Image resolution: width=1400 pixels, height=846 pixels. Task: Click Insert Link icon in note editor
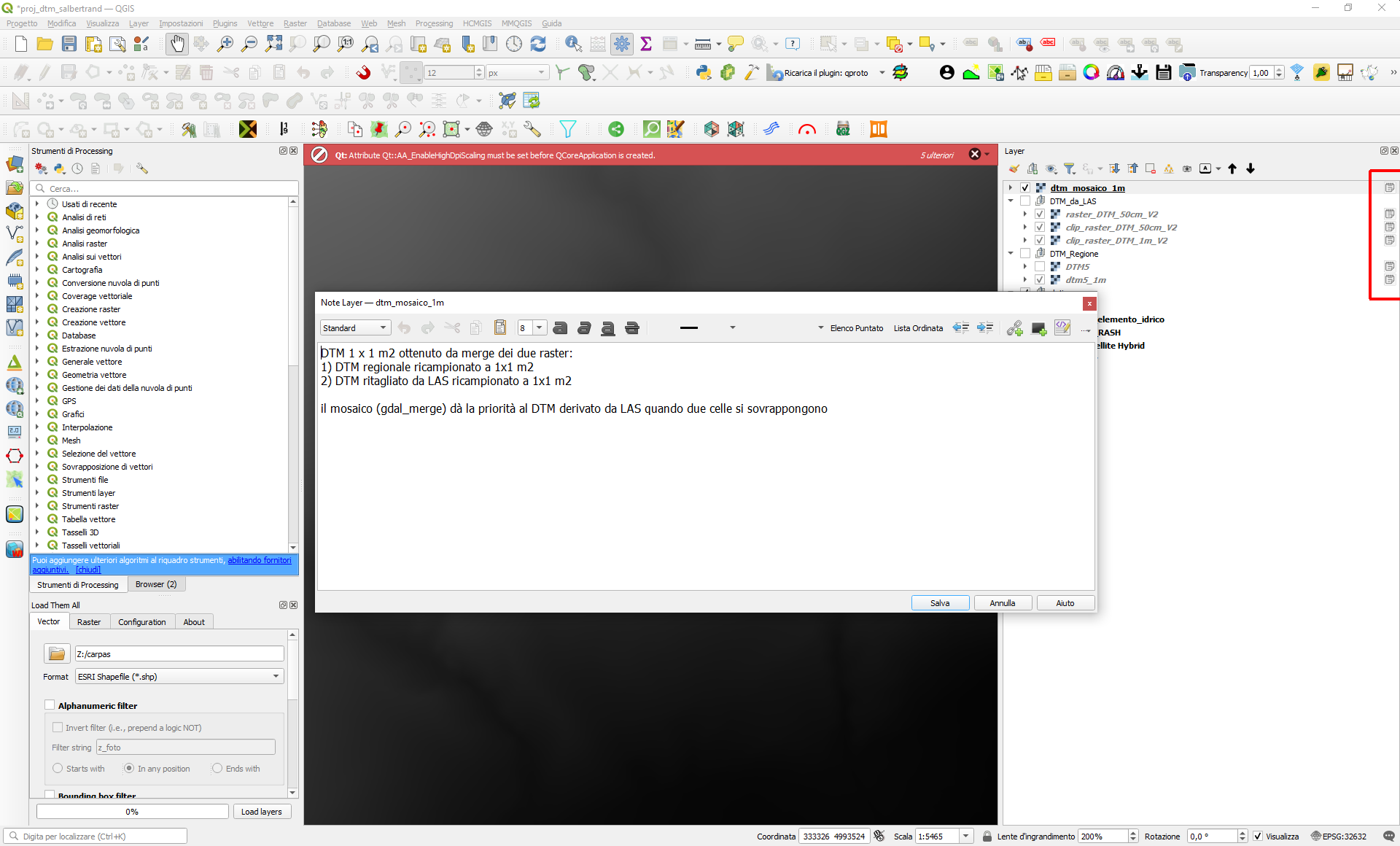coord(1014,328)
